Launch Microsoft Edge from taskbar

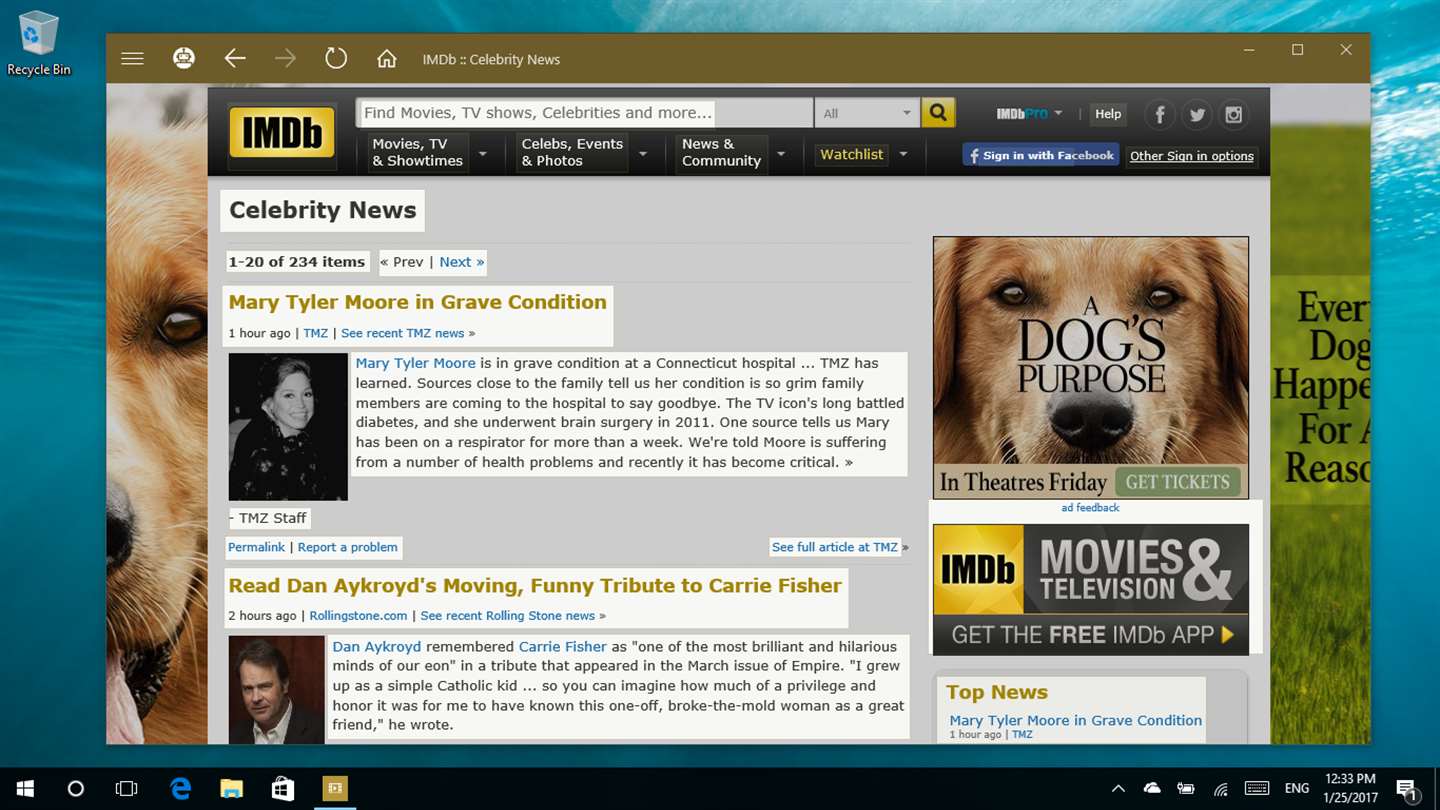pos(180,789)
